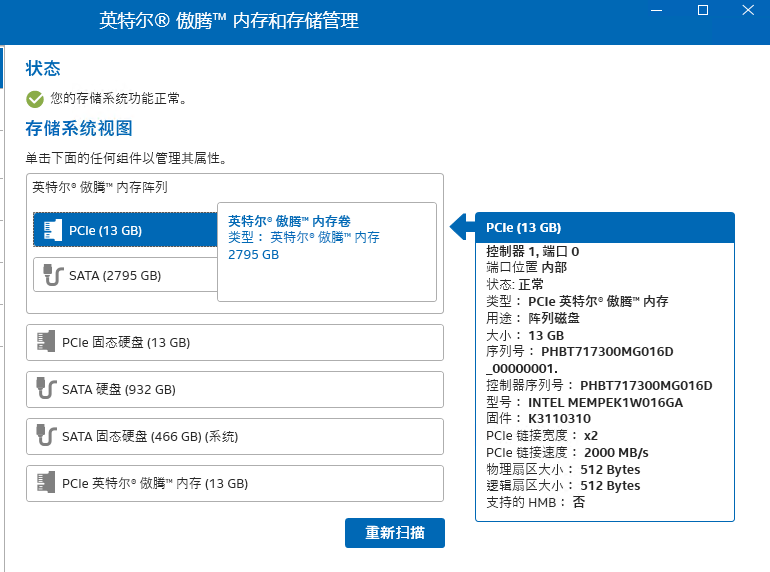Screen dimensions: 770x572
Task: Click the SATA 硬盘 (932 GB) cable icon
Action: pos(46,388)
